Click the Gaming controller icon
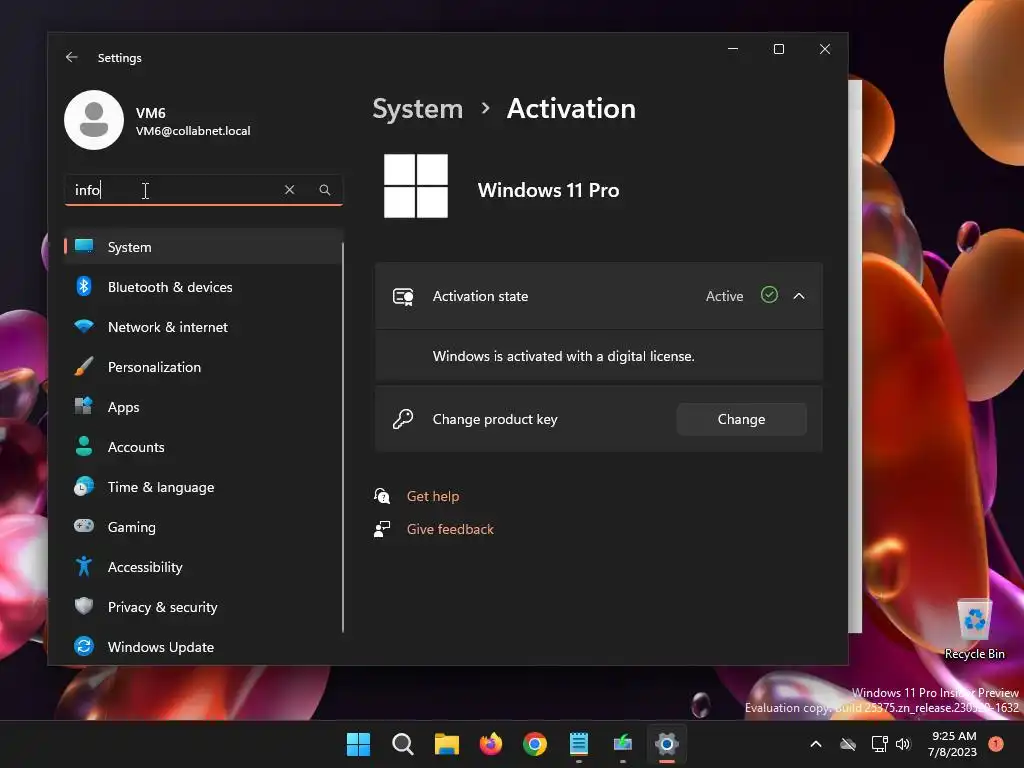The width and height of the screenshot is (1024, 768). click(x=84, y=526)
